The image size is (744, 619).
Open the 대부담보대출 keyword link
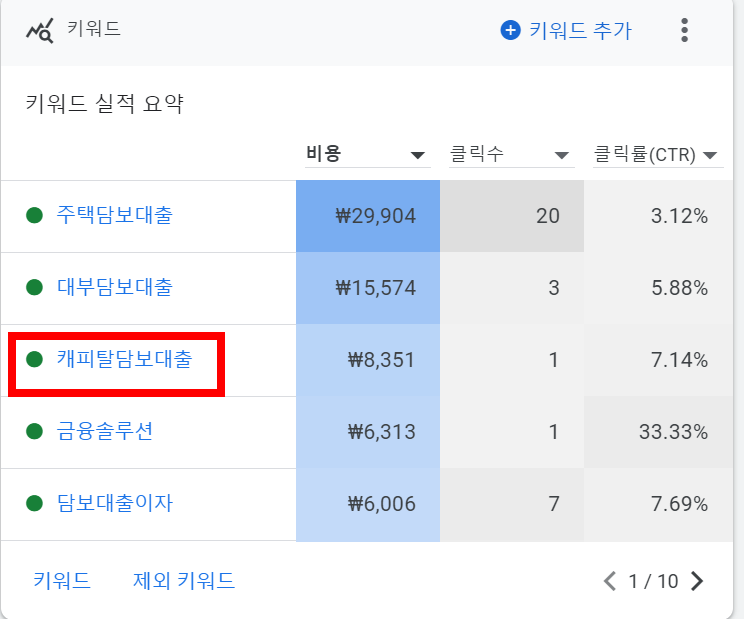point(114,287)
